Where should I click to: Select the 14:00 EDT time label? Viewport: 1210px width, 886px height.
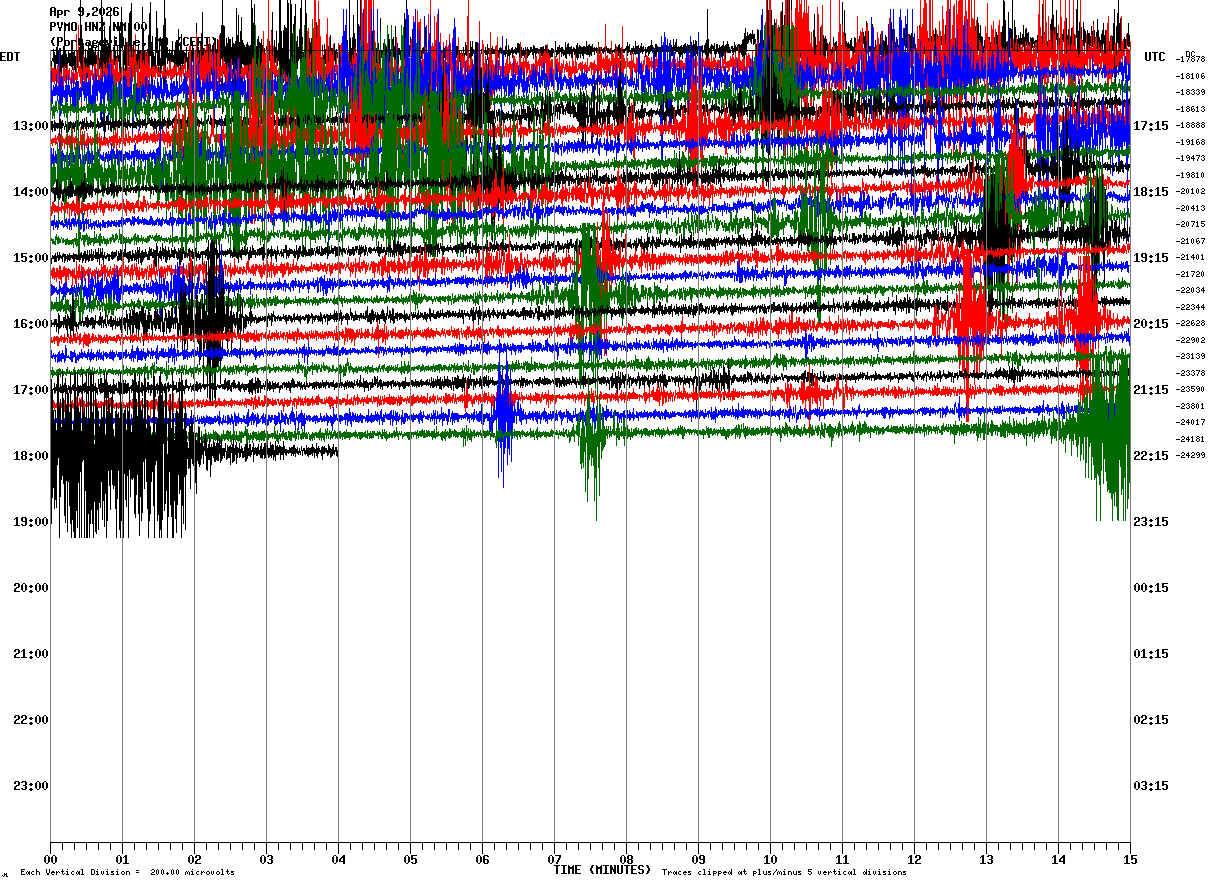(31, 192)
